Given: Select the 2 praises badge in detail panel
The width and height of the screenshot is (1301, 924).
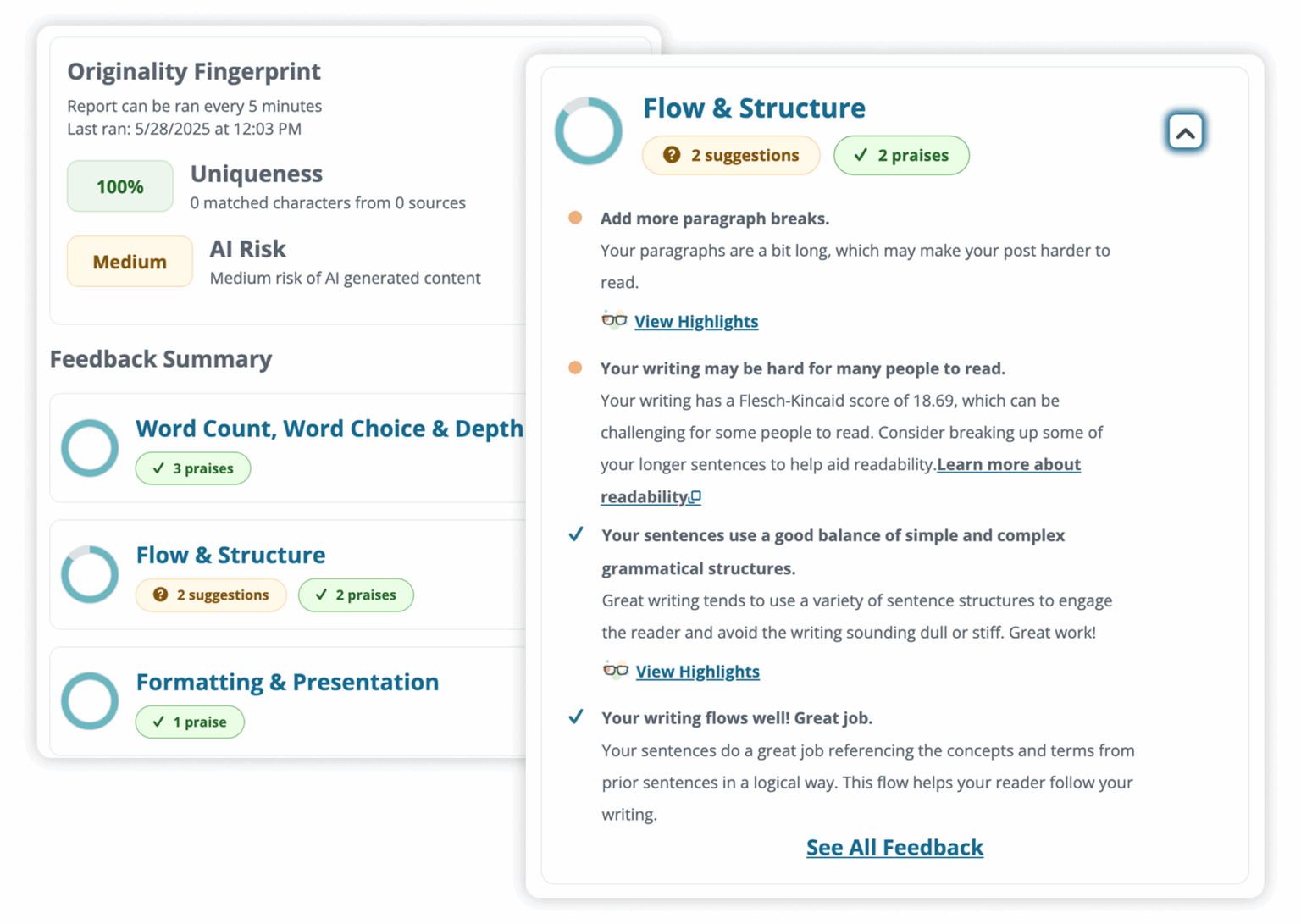Looking at the screenshot, I should [901, 155].
